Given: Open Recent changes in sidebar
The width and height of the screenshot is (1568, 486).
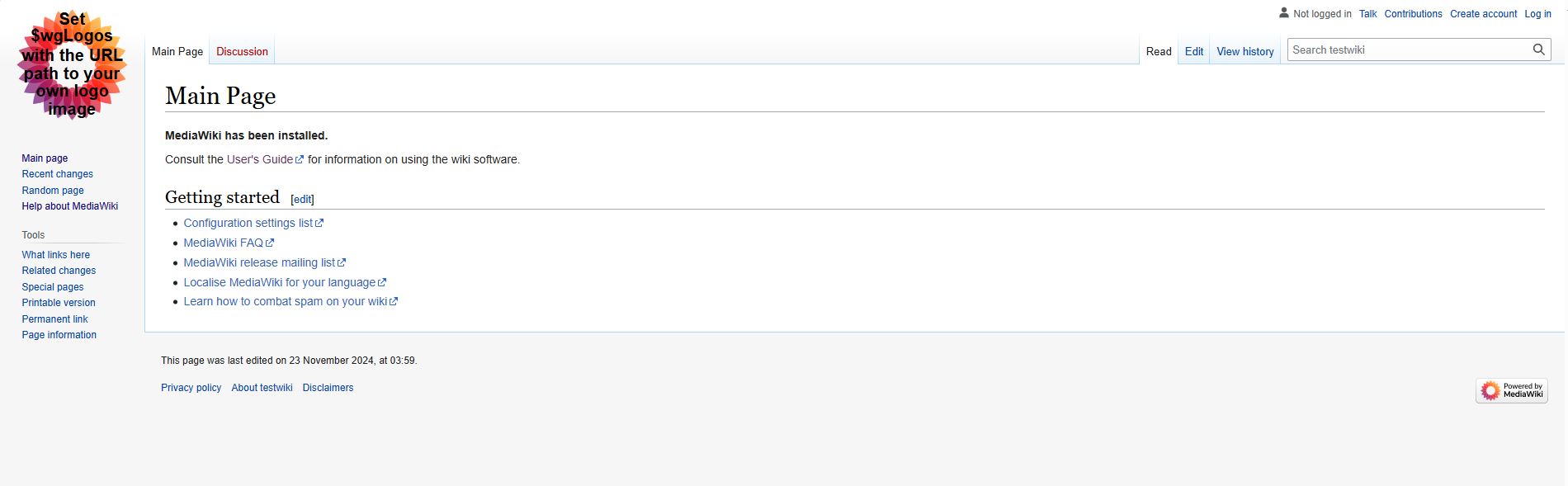Looking at the screenshot, I should (57, 174).
